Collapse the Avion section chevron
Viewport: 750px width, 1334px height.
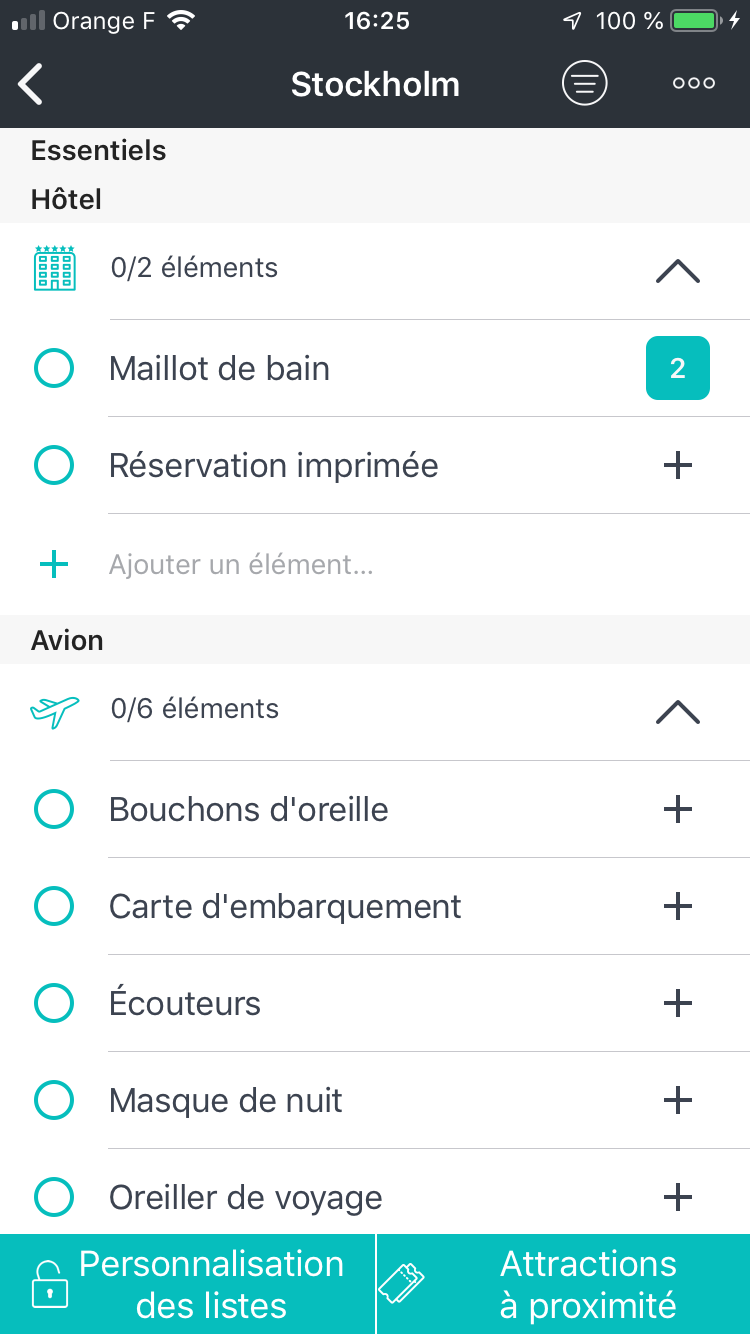coord(678,712)
